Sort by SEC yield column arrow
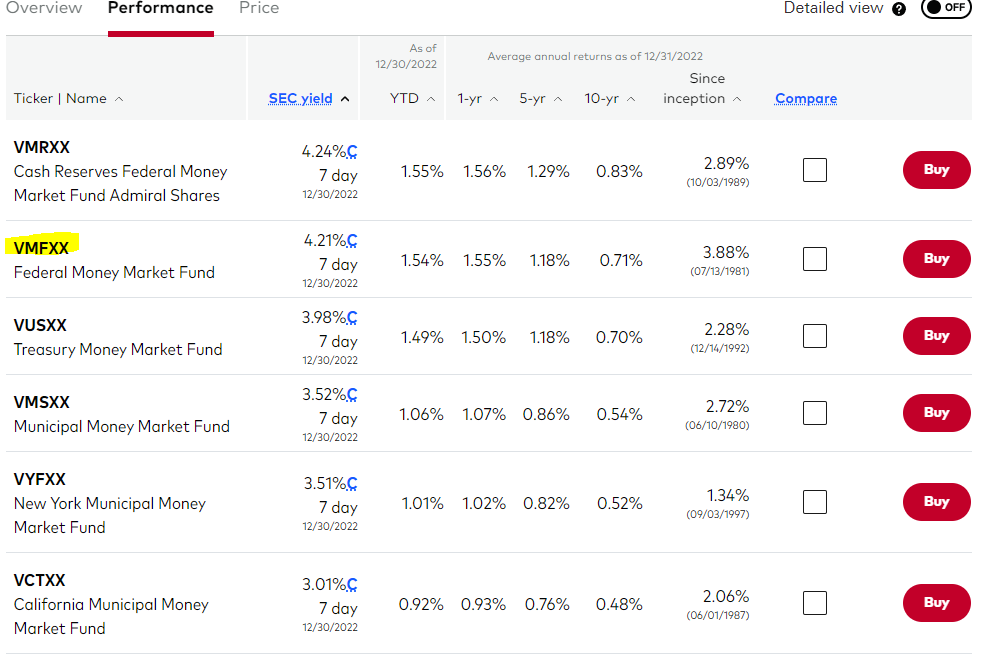 (x=345, y=99)
